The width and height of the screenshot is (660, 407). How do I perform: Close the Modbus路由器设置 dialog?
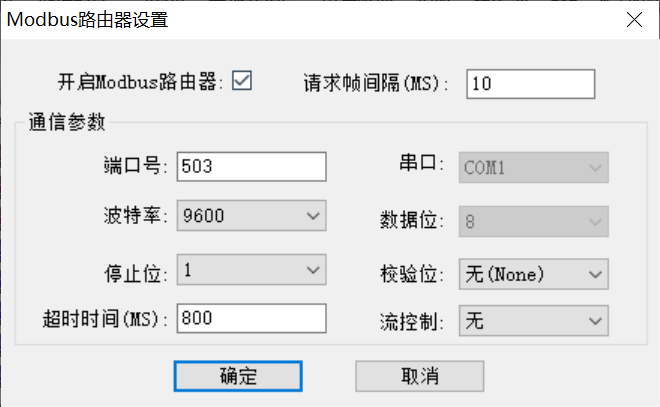coord(634,19)
